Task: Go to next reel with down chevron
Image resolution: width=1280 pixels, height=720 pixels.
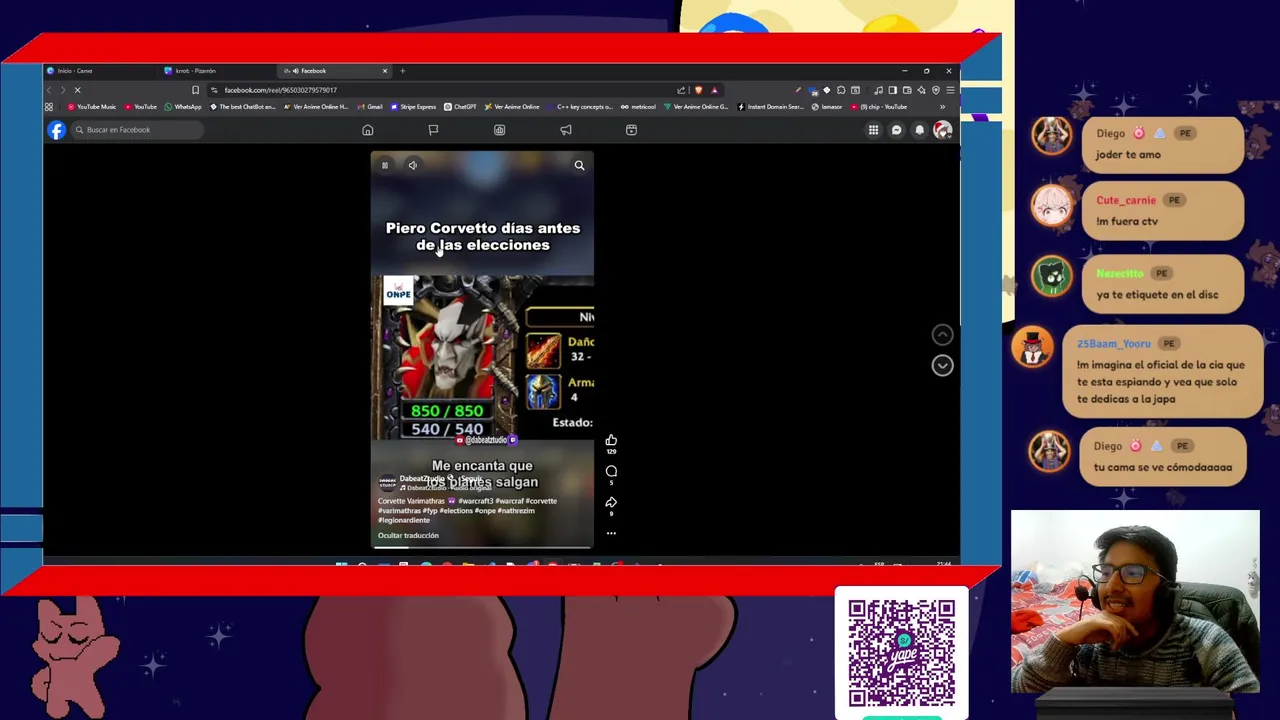Action: [x=942, y=365]
